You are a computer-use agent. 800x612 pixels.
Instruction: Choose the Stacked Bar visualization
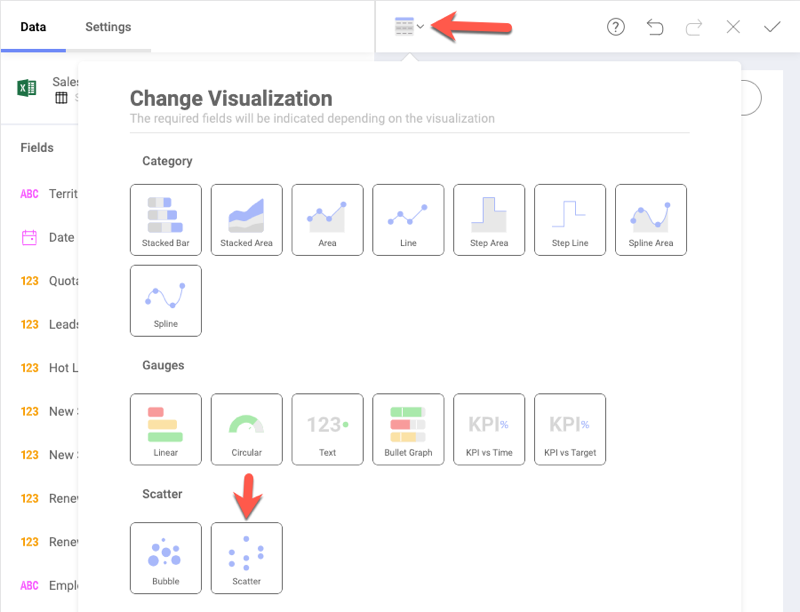click(165, 219)
